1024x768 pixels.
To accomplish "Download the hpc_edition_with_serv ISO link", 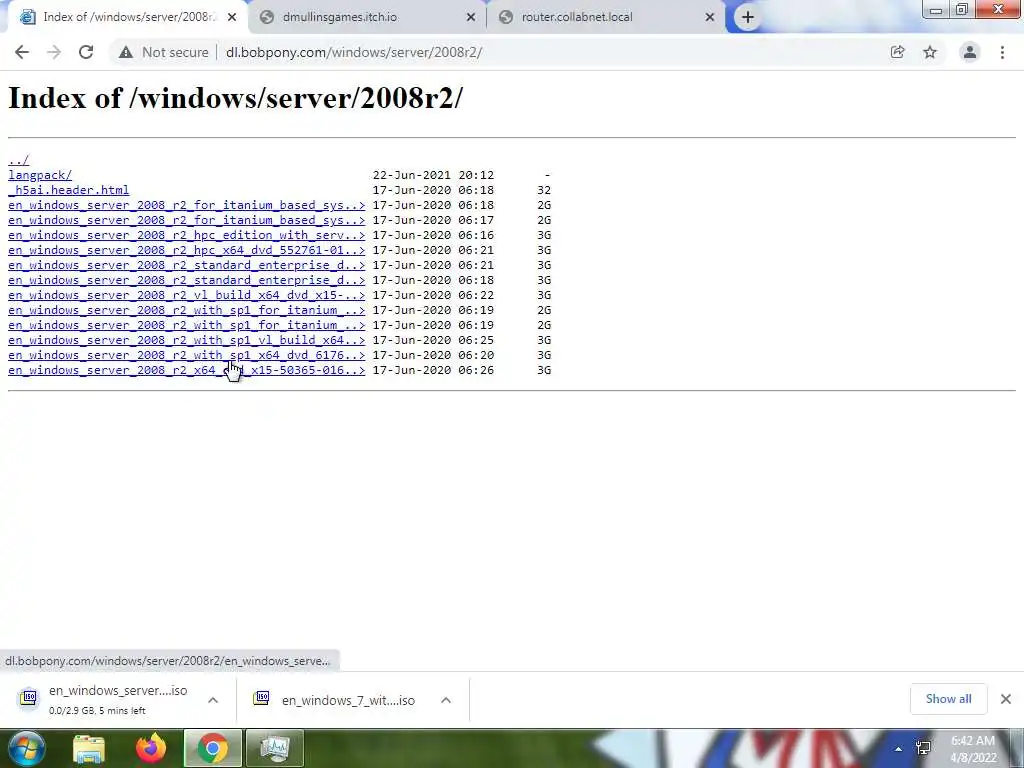I will 186,235.
